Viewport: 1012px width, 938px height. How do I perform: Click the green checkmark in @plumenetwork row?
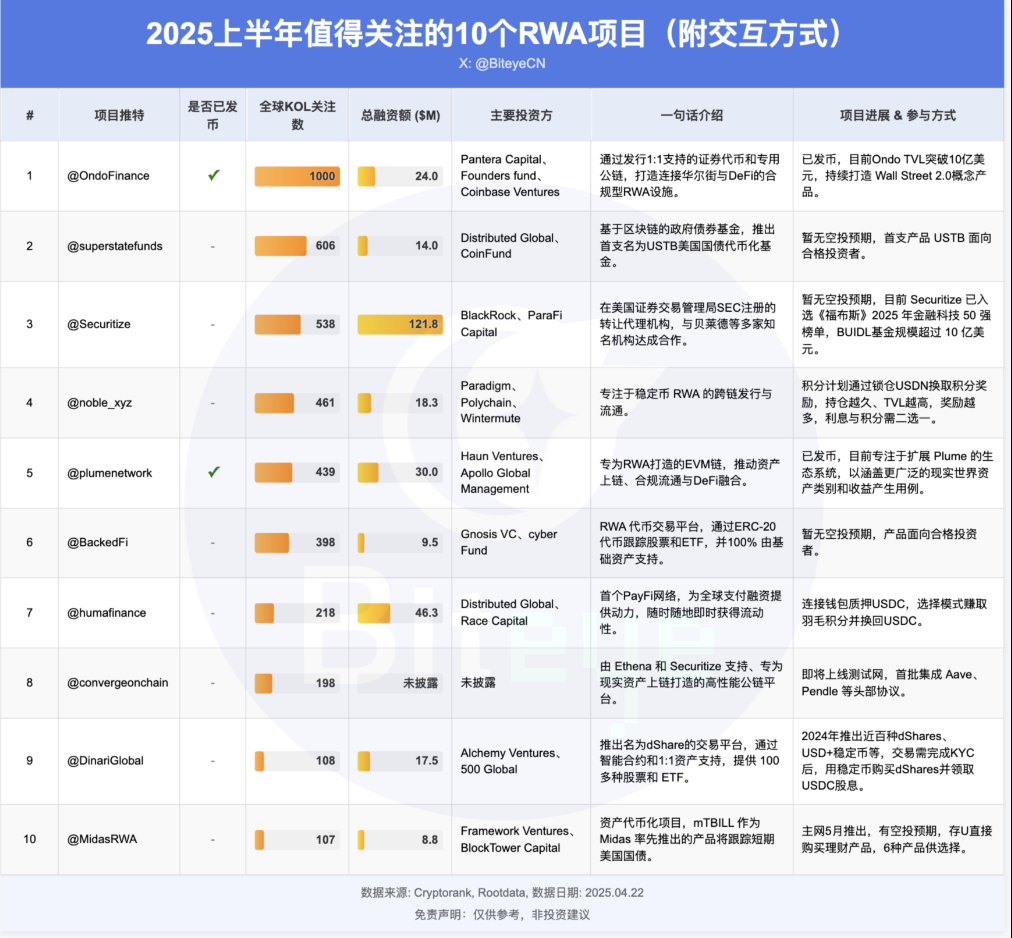pyautogui.click(x=214, y=472)
